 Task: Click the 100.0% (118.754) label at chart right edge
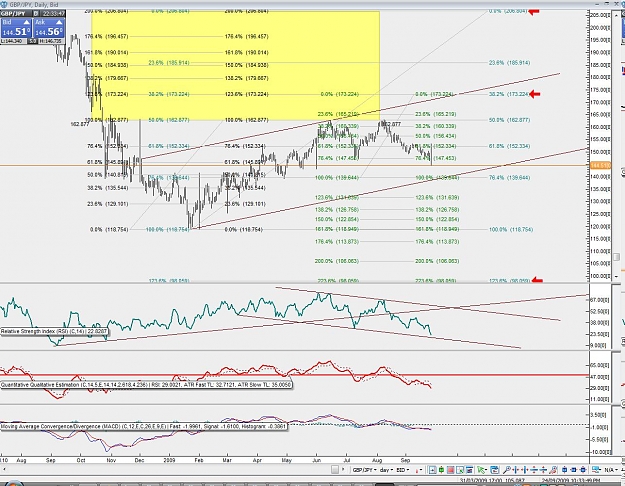(x=511, y=230)
